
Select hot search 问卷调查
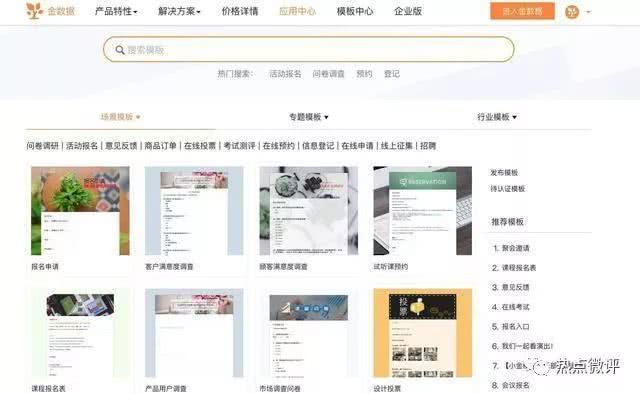coord(329,74)
